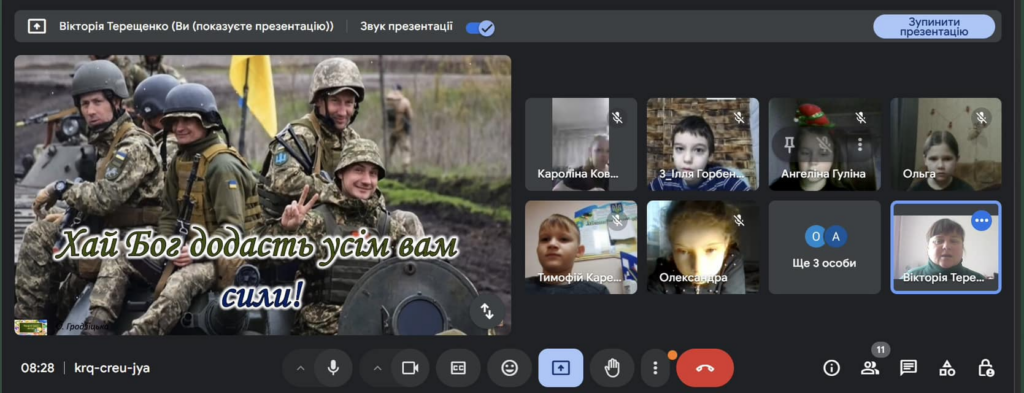Select Тимофій Каре... video tile
This screenshot has height=393, width=1024.
[581, 247]
